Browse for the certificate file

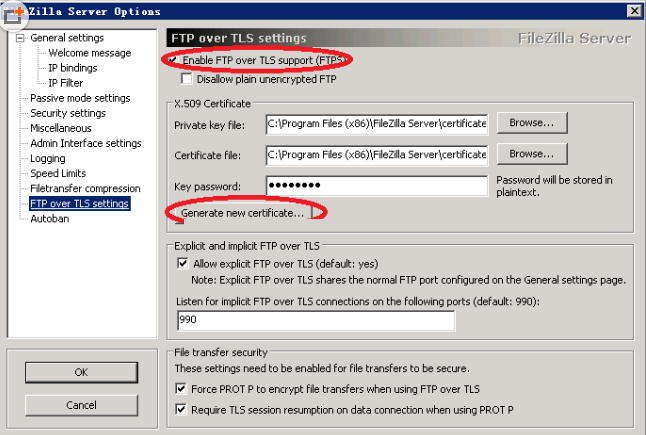click(x=538, y=155)
